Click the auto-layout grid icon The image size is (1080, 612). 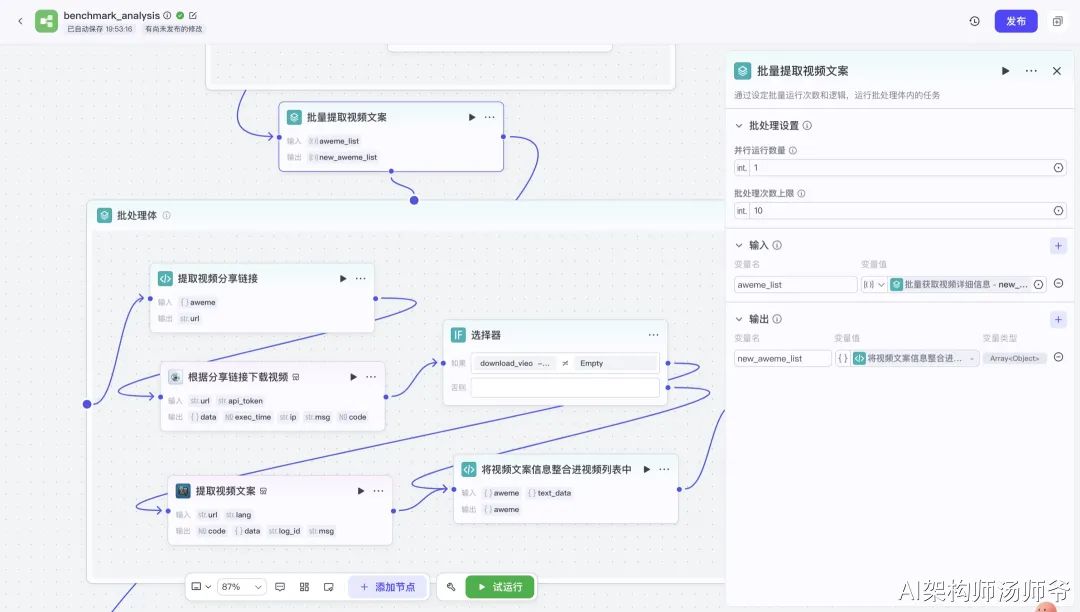pyautogui.click(x=304, y=587)
